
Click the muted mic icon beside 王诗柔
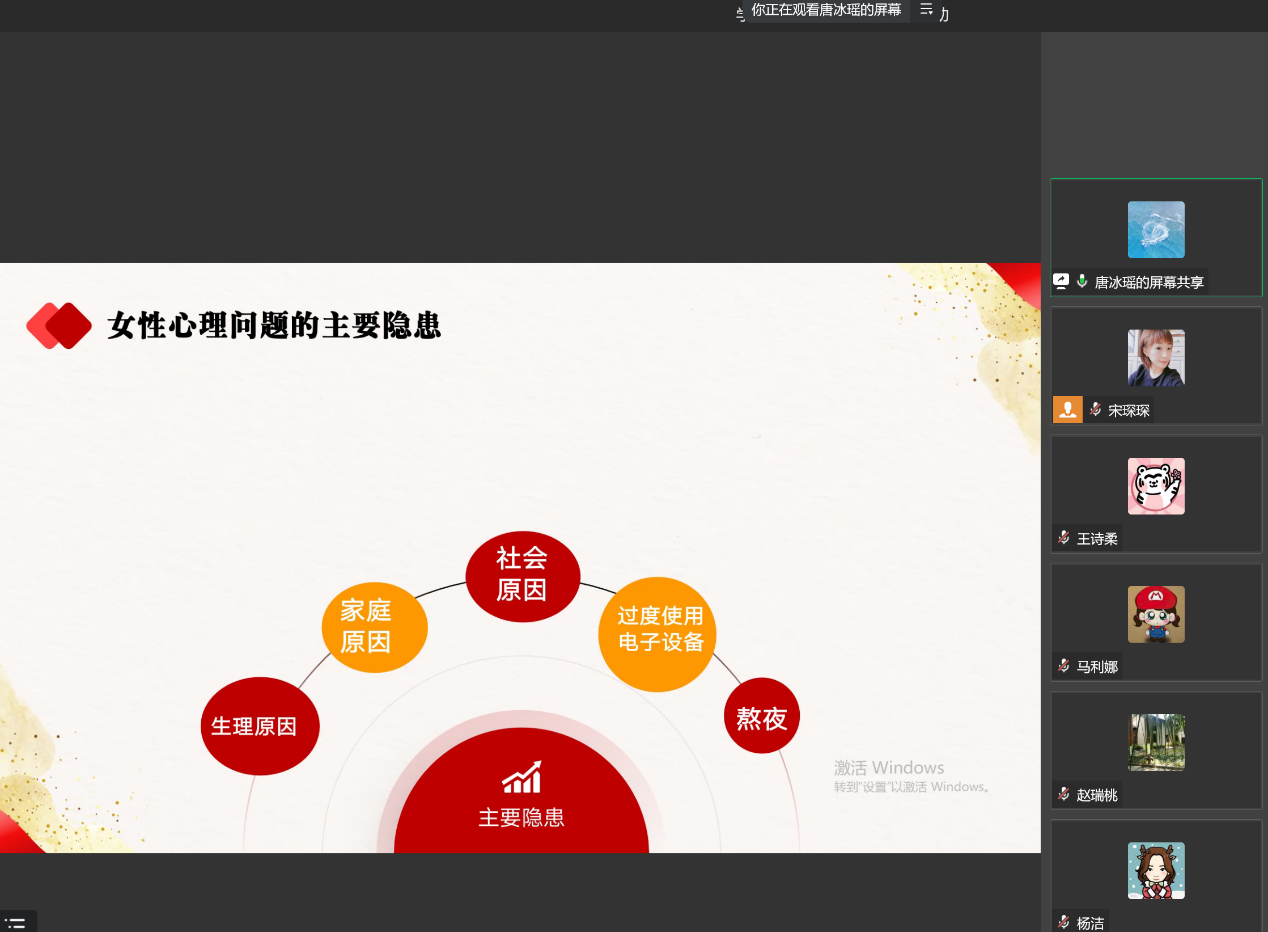(x=1064, y=538)
